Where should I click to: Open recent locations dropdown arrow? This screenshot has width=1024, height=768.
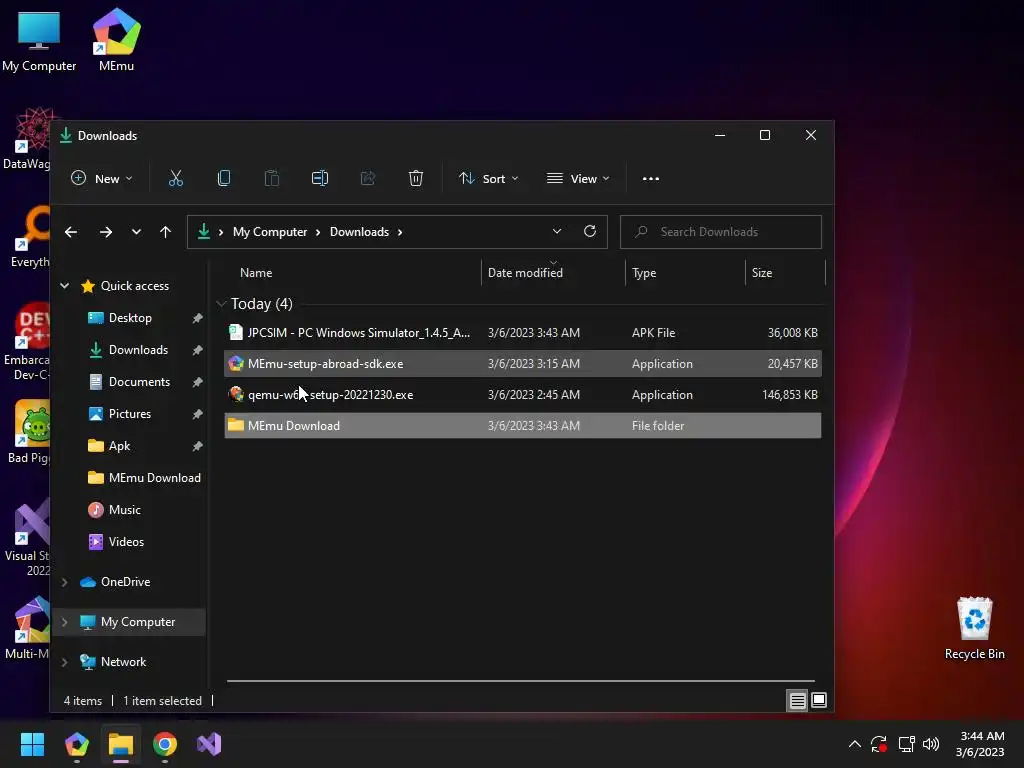[136, 232]
